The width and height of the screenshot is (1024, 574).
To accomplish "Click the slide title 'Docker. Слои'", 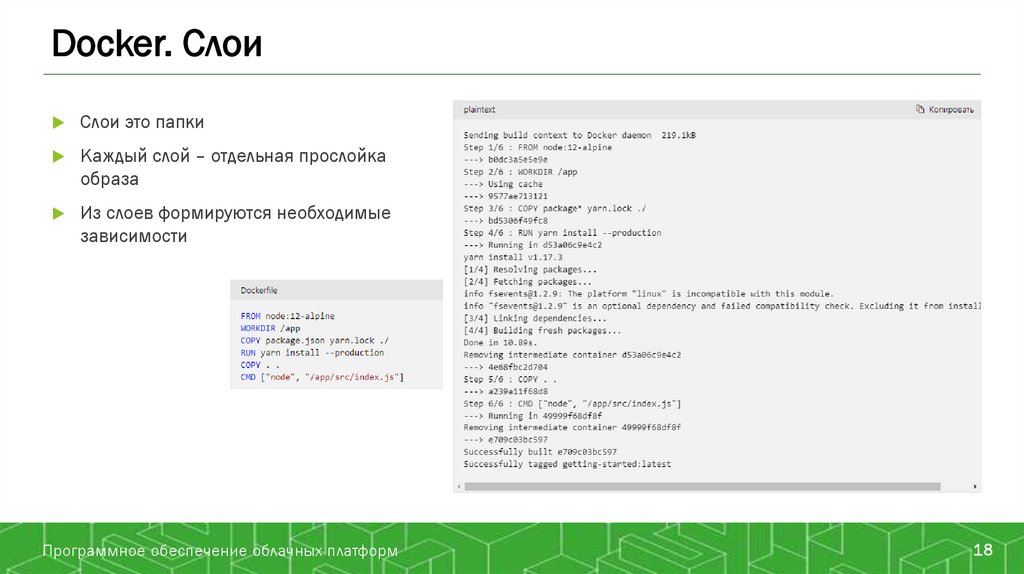I will pyautogui.click(x=157, y=44).
